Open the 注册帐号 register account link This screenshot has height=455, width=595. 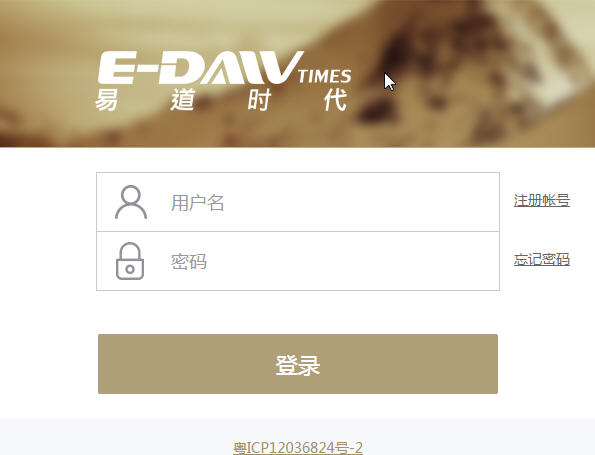542,200
